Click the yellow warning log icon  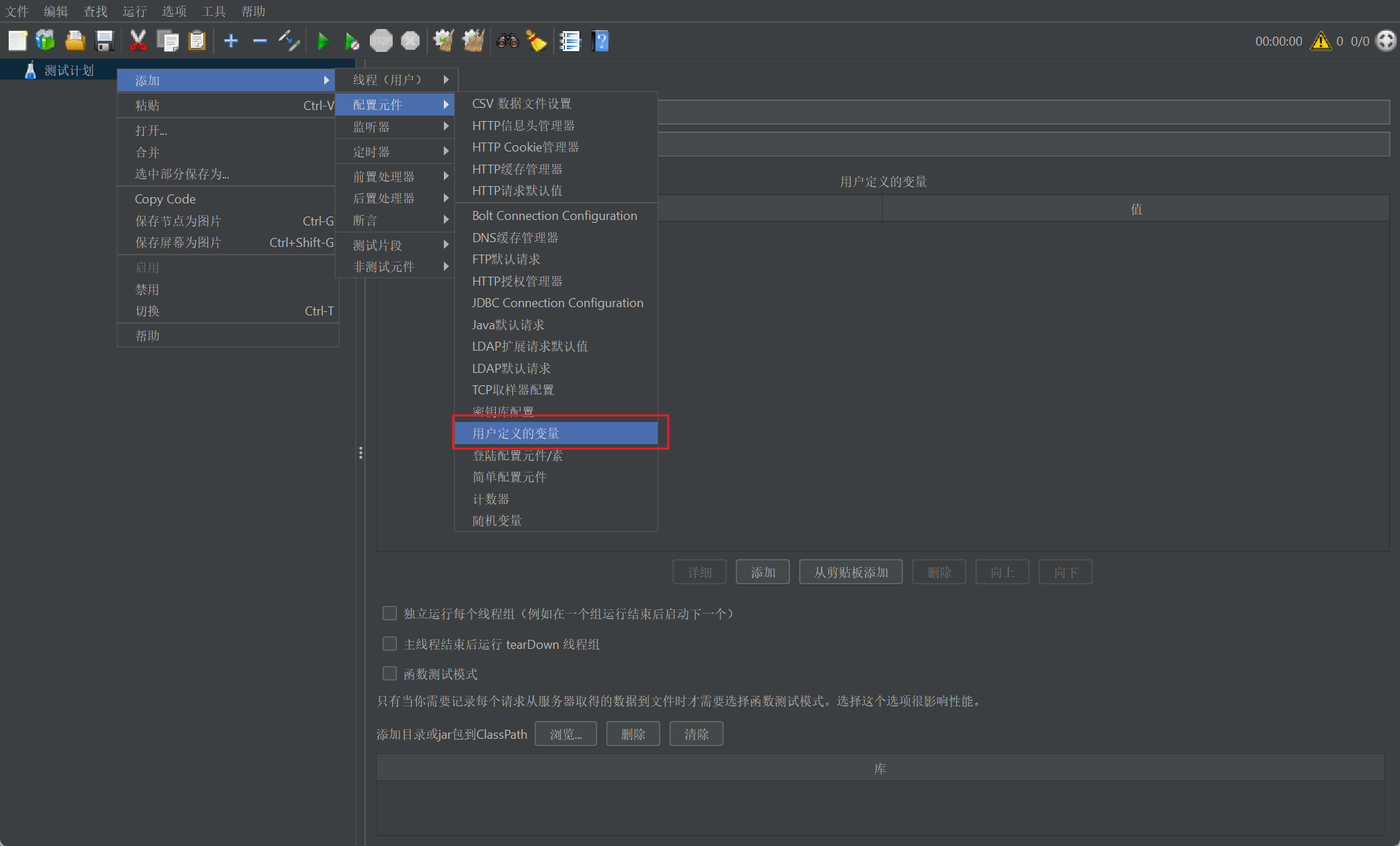pyautogui.click(x=1320, y=41)
